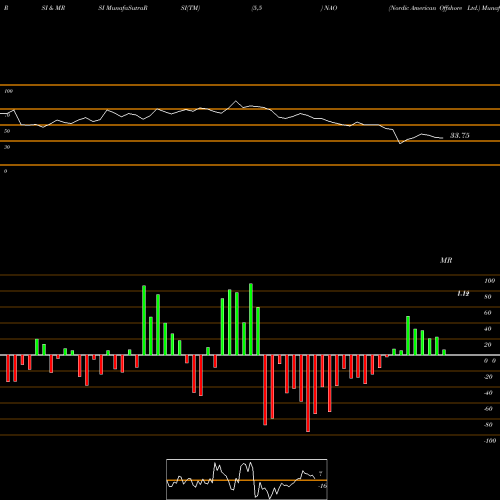
Task: Click the RSI line peak above 70 band
Action: [x=236, y=101]
